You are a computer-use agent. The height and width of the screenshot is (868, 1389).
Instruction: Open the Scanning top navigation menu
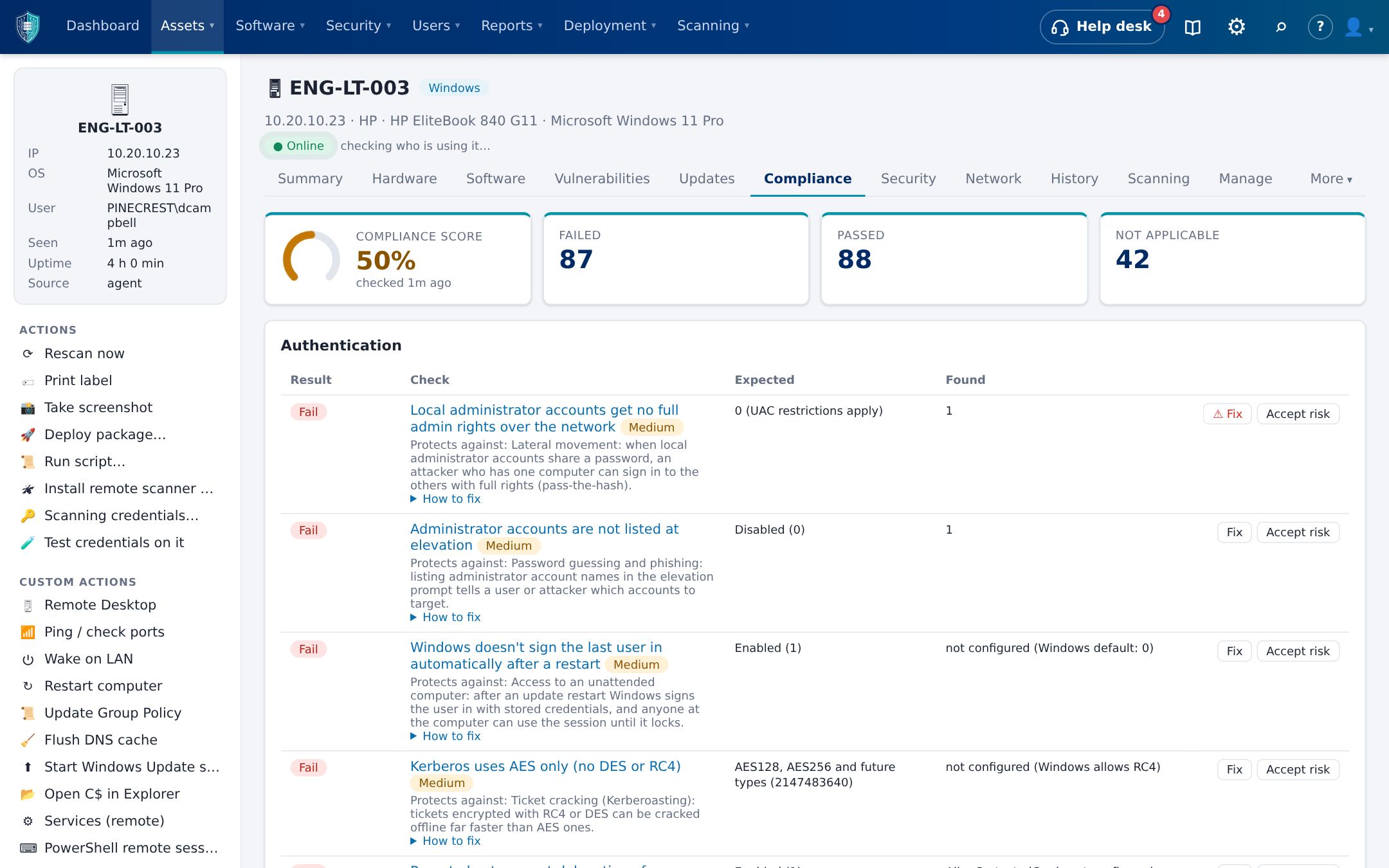pyautogui.click(x=713, y=26)
